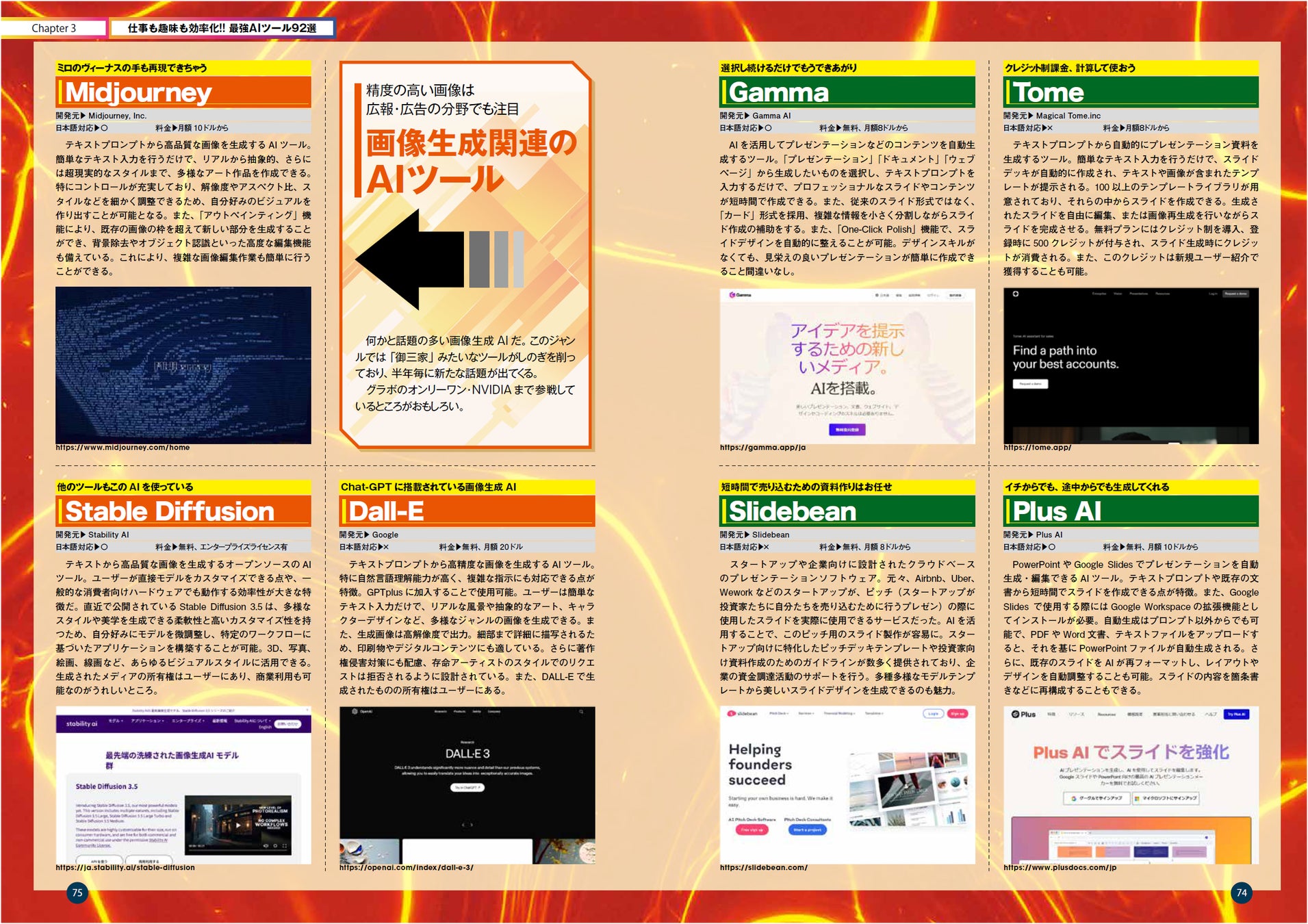The image size is (1308, 924).
Task: Click the heading '画像生成関連のAIツール'
Action: tap(472, 162)
